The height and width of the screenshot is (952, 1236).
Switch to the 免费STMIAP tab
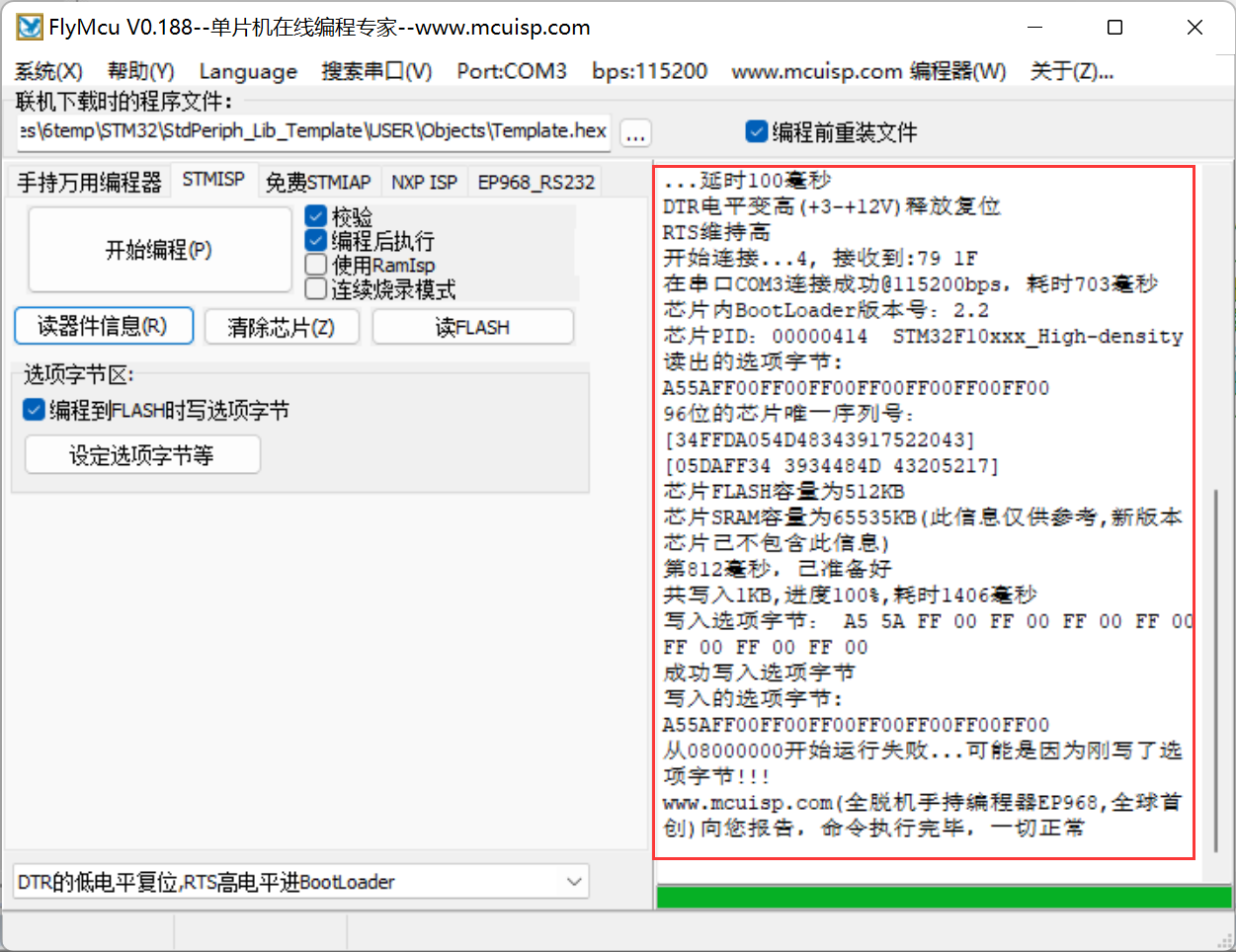click(x=318, y=181)
